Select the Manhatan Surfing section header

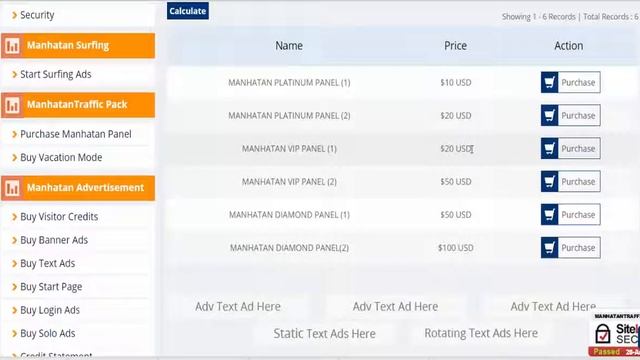coord(78,46)
